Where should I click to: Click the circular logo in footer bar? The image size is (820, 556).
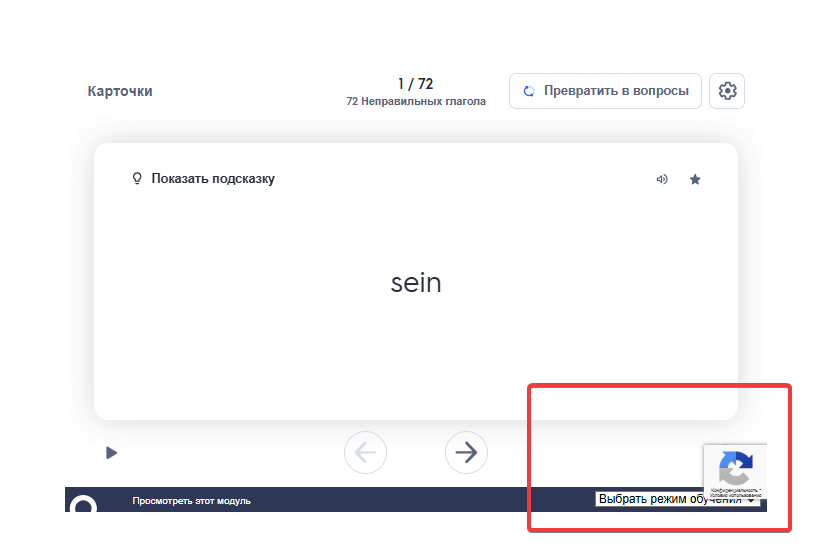pos(83,504)
